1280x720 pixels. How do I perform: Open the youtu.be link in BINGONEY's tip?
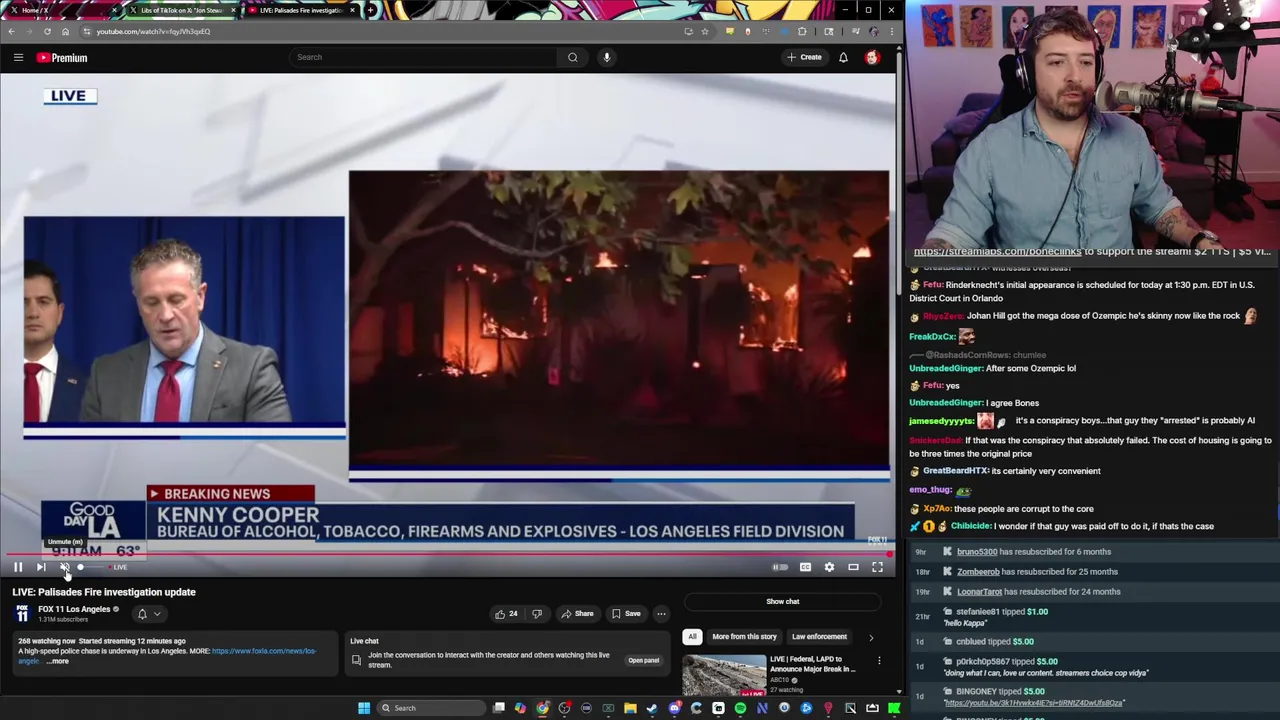point(1033,703)
